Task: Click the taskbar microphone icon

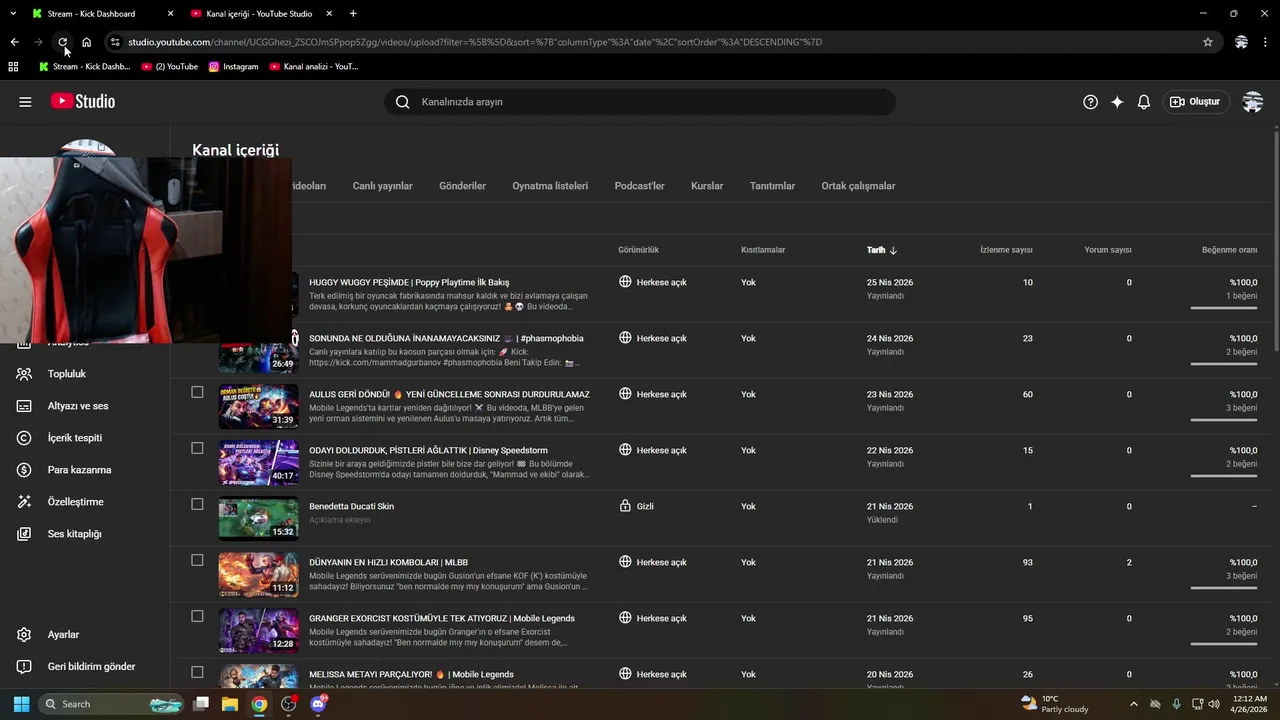Action: coord(1176,704)
